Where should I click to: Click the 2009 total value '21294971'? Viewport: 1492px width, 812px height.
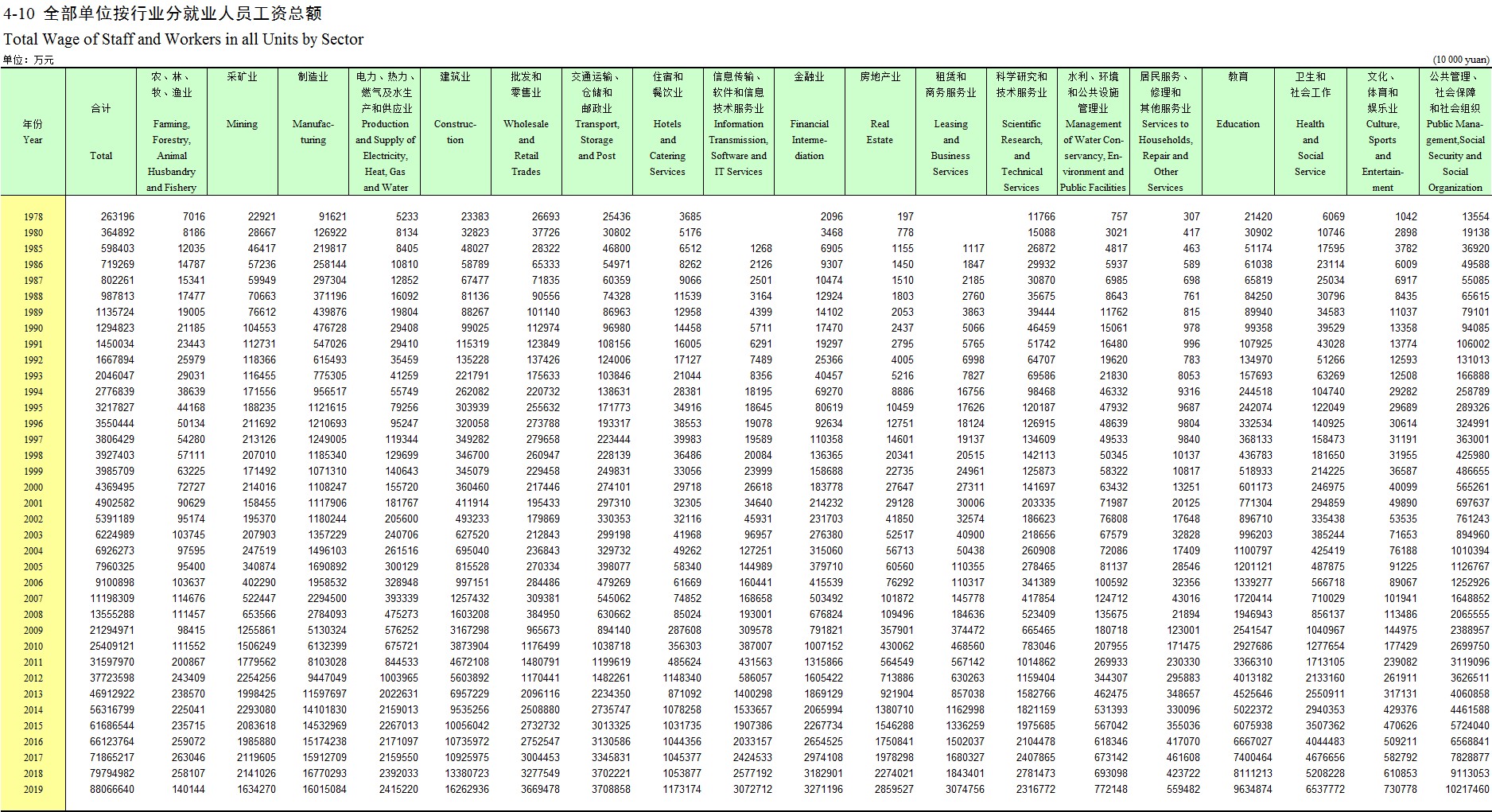[x=112, y=630]
